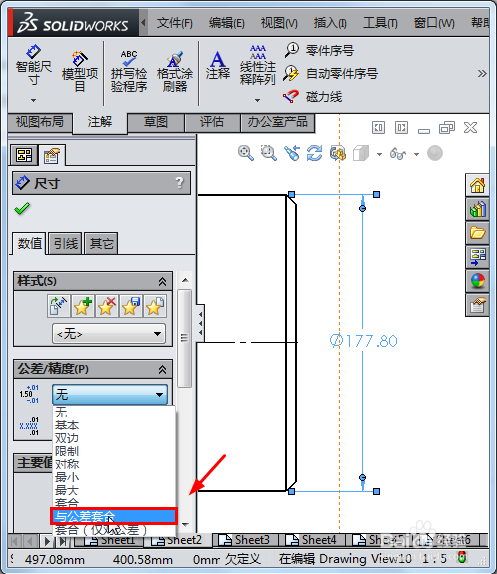Switch to the 评估 tab
This screenshot has width=497, height=574.
[212, 122]
